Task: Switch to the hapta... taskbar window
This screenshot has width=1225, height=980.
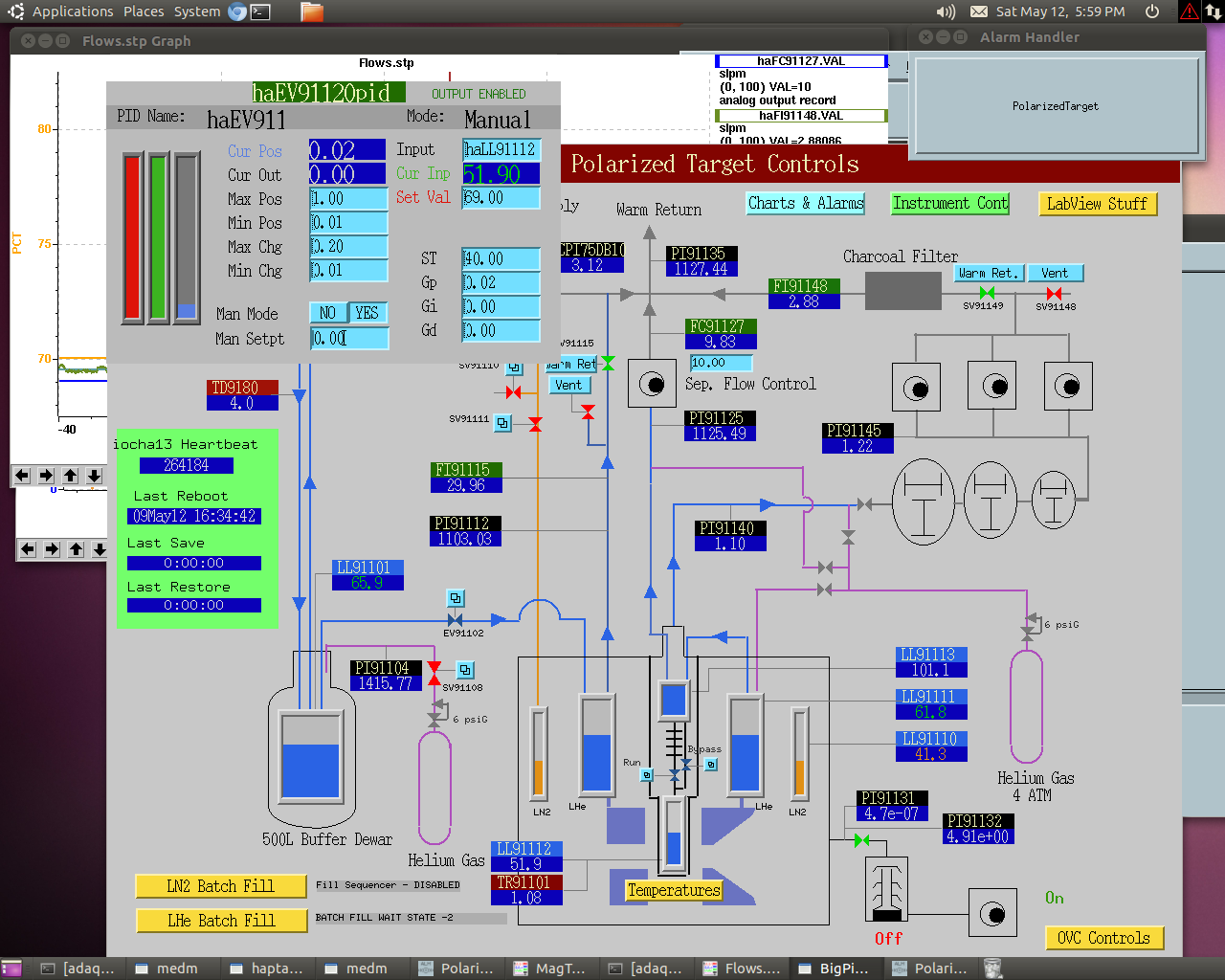Action: coord(267,969)
